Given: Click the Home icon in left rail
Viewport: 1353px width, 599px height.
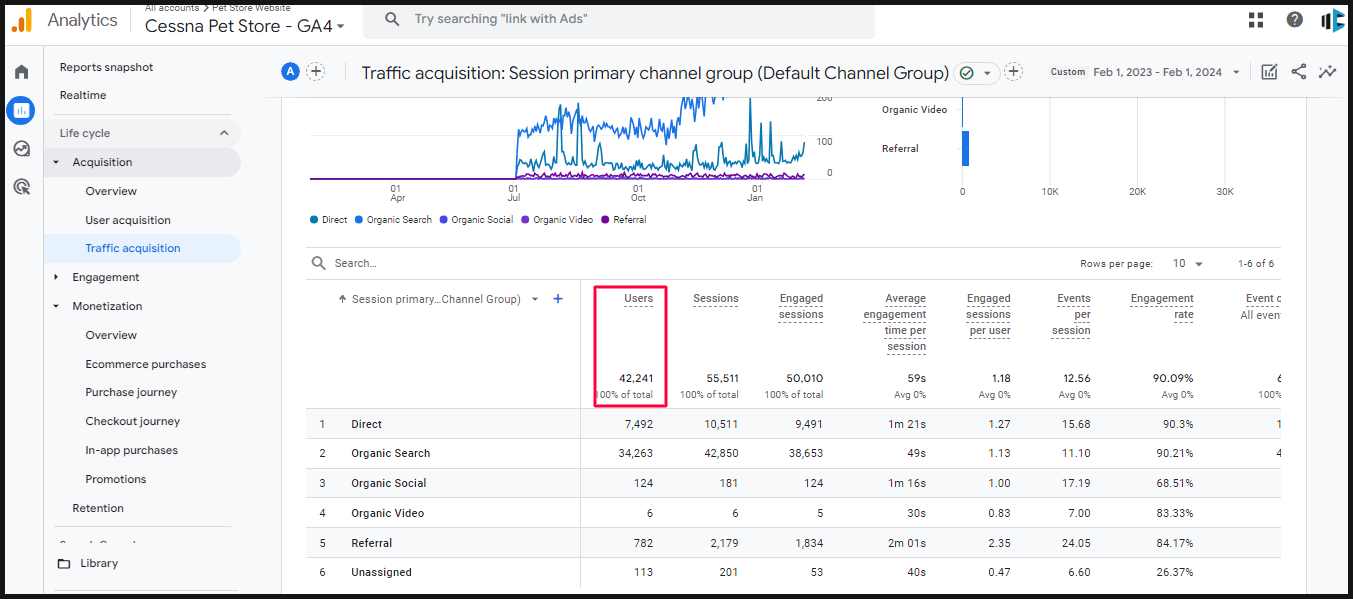Looking at the screenshot, I should [21, 72].
